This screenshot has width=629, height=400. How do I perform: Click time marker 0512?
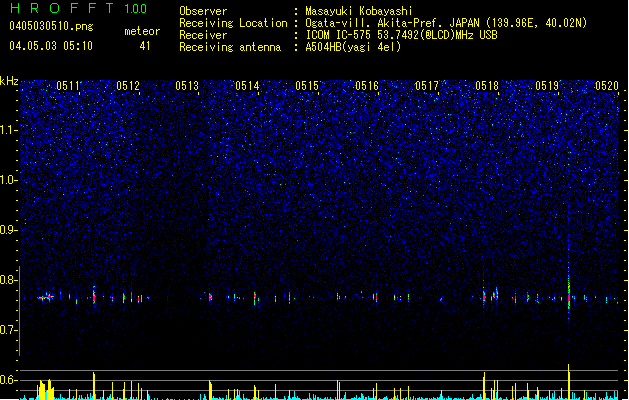pyautogui.click(x=128, y=86)
